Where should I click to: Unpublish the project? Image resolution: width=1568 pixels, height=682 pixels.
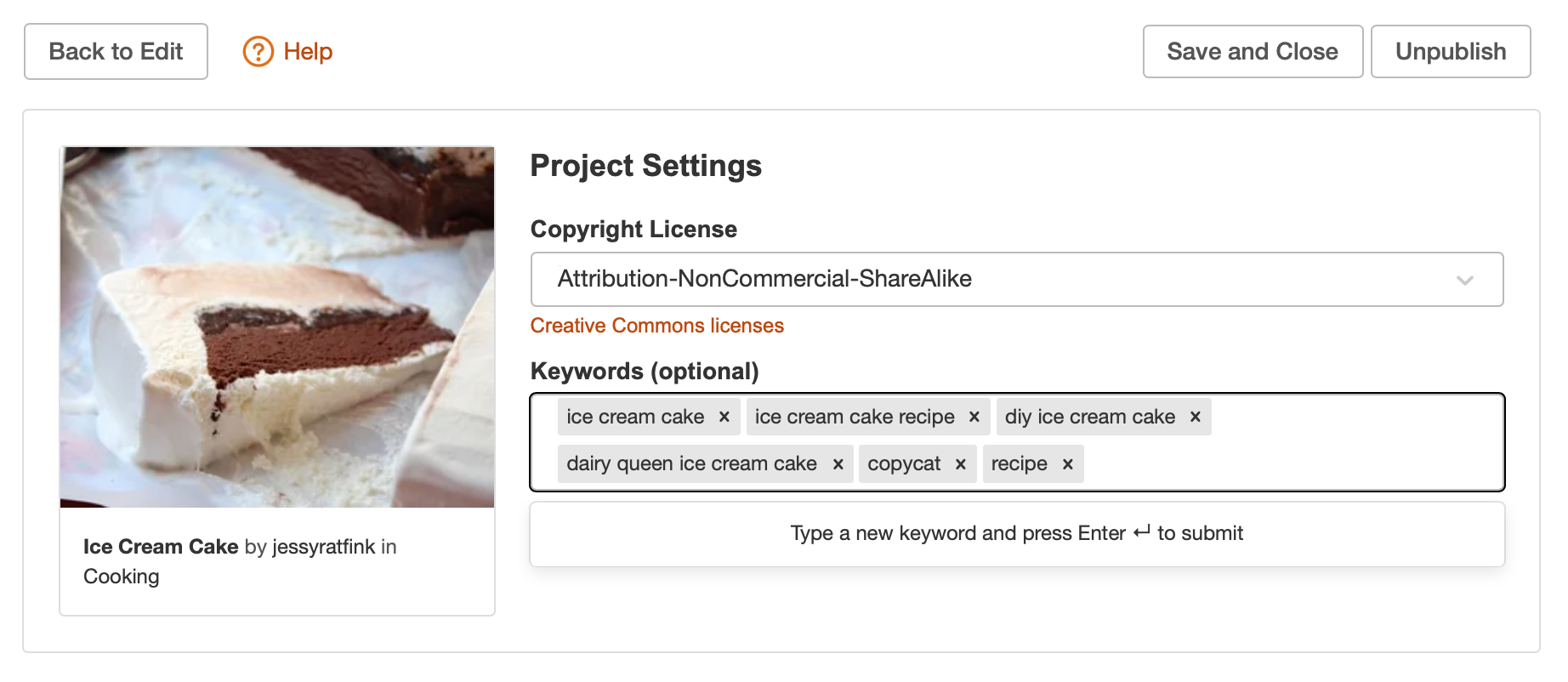point(1450,52)
